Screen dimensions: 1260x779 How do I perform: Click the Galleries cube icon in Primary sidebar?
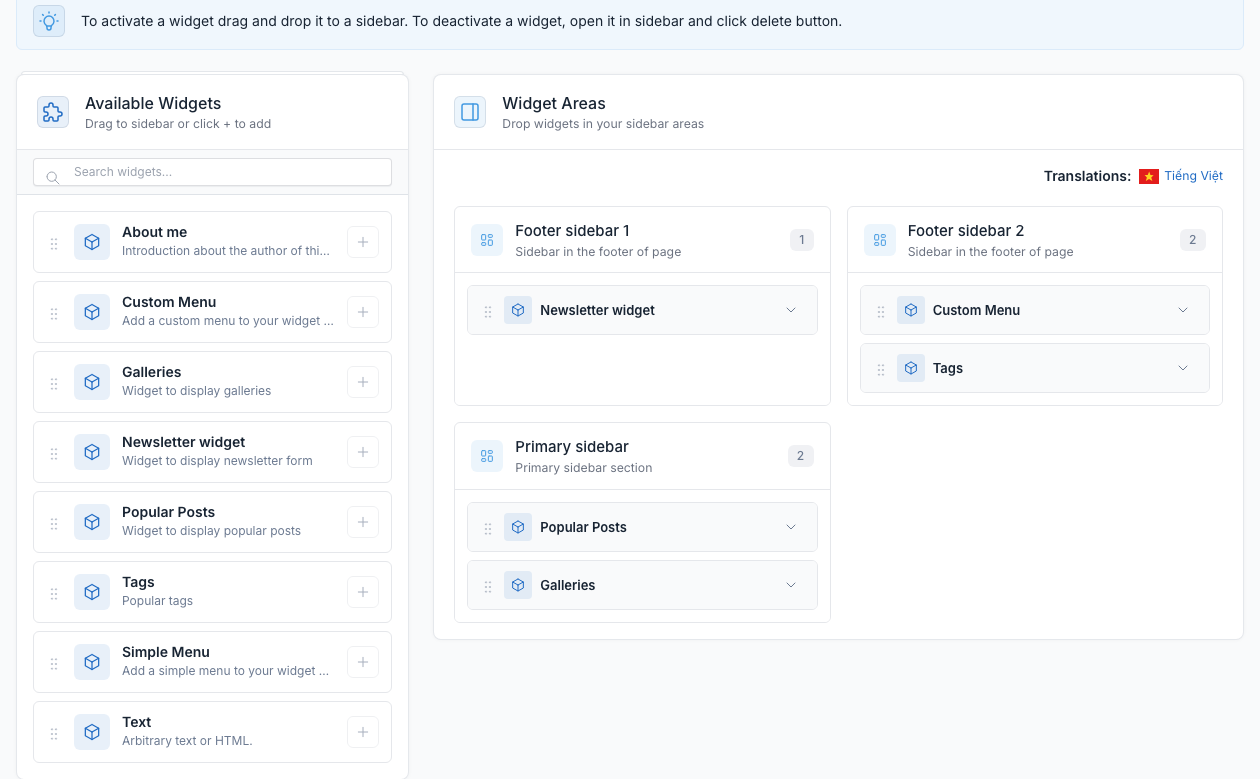click(x=518, y=585)
